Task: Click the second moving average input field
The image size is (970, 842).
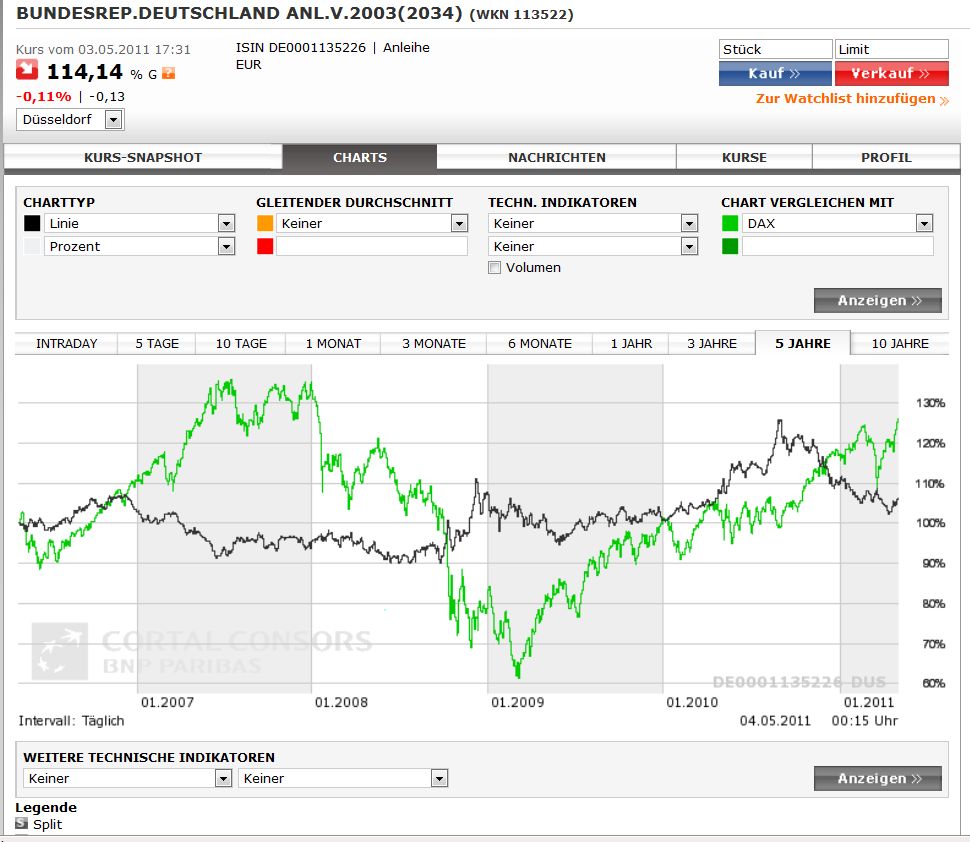Action: point(372,246)
